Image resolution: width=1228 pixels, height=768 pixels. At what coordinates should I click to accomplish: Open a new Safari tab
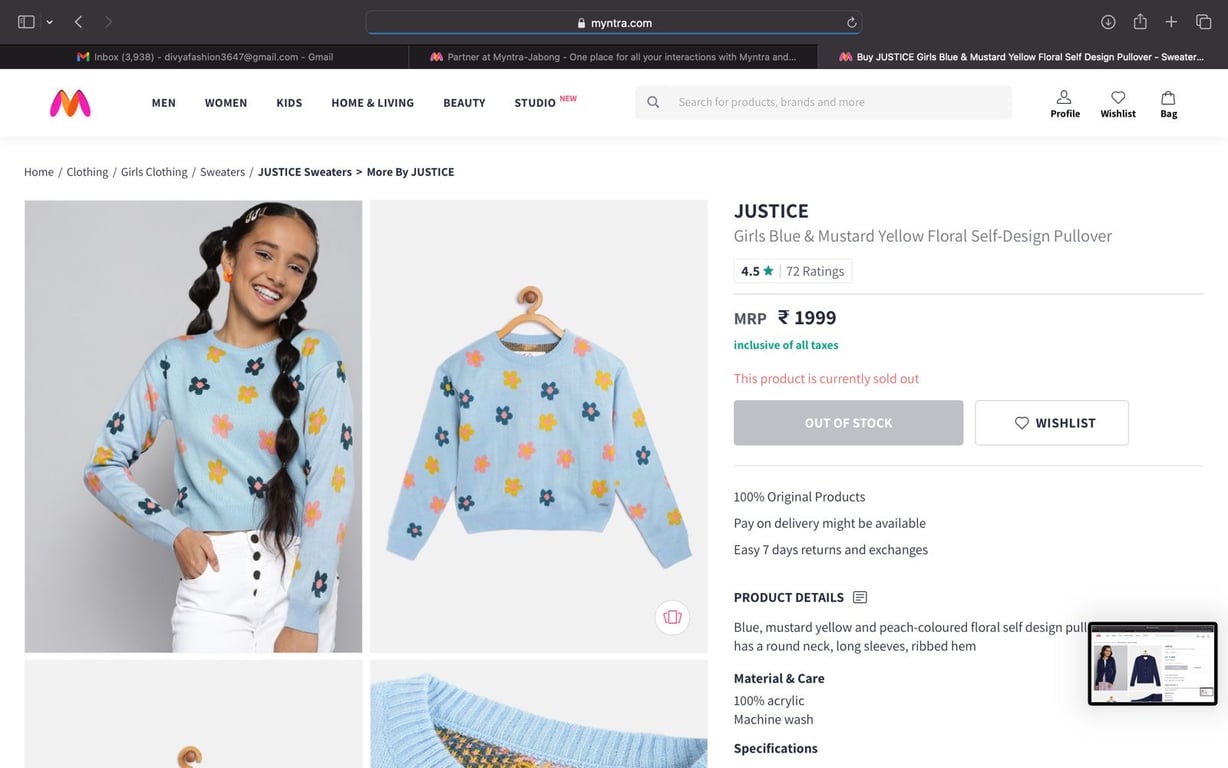[1172, 22]
